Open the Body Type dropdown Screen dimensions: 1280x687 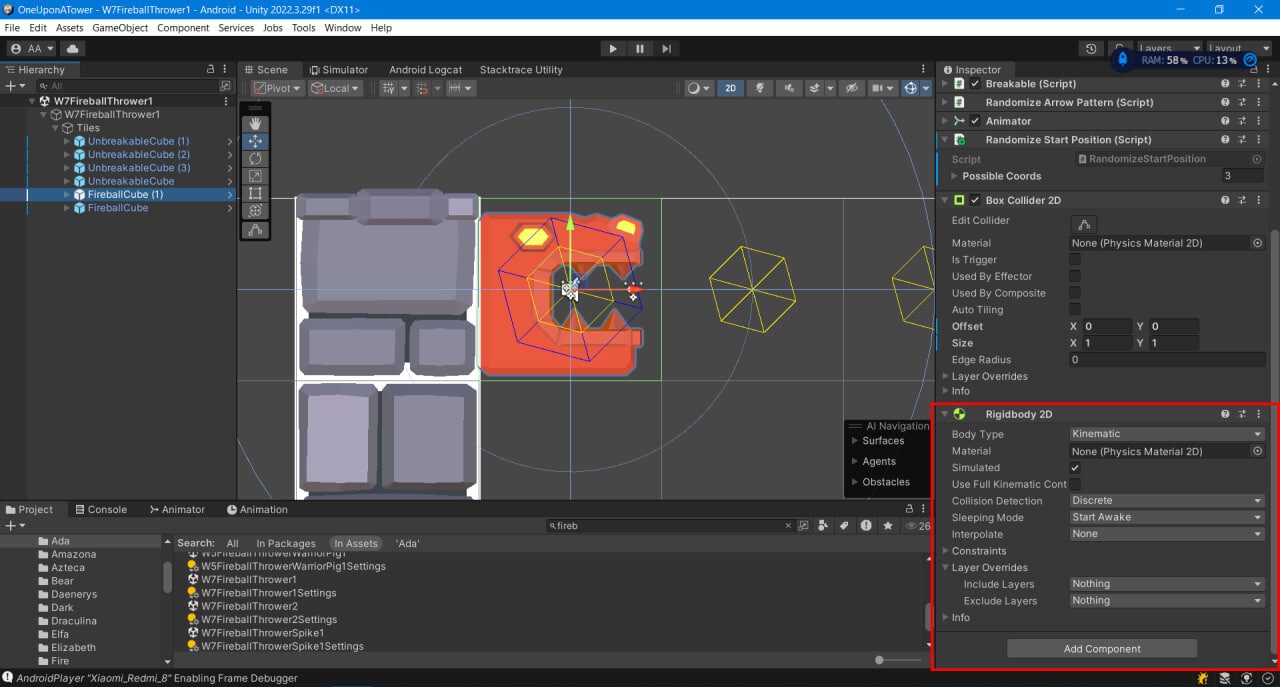1165,433
